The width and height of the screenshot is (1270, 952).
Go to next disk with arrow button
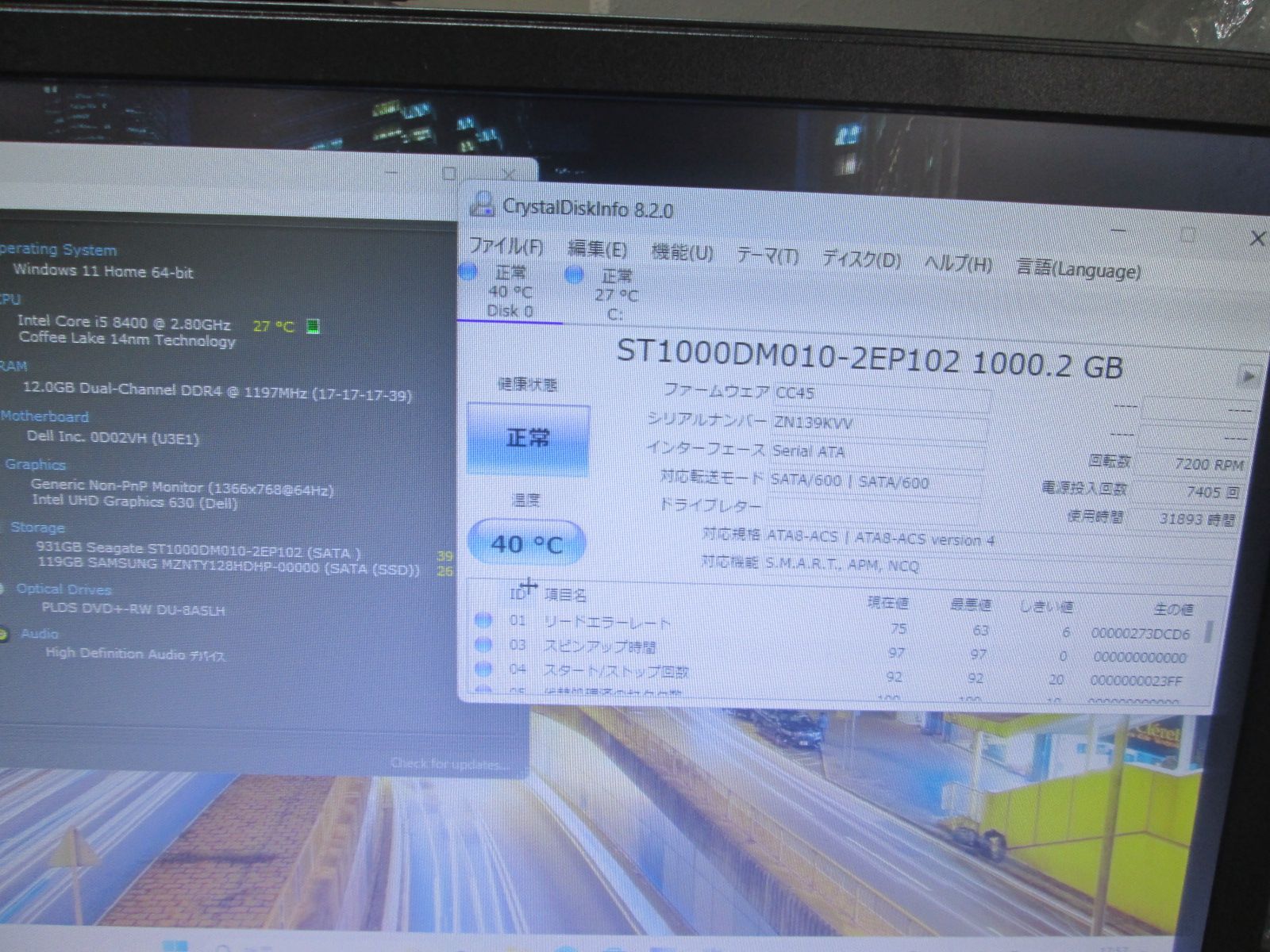[x=1249, y=375]
